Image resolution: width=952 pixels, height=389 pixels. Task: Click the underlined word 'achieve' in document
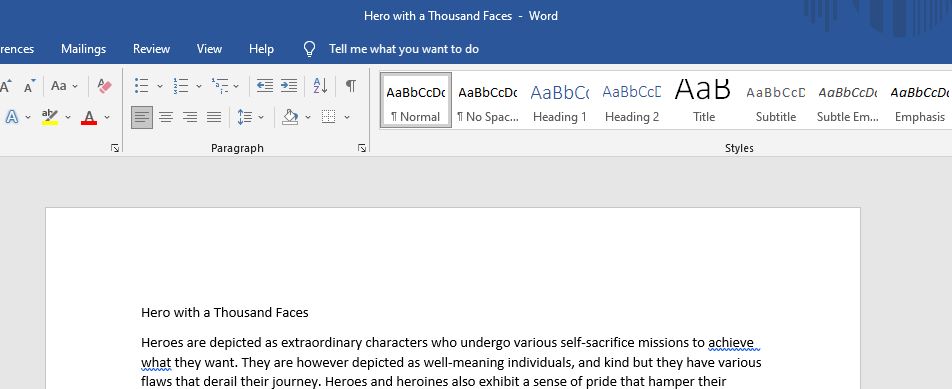pyautogui.click(x=731, y=343)
